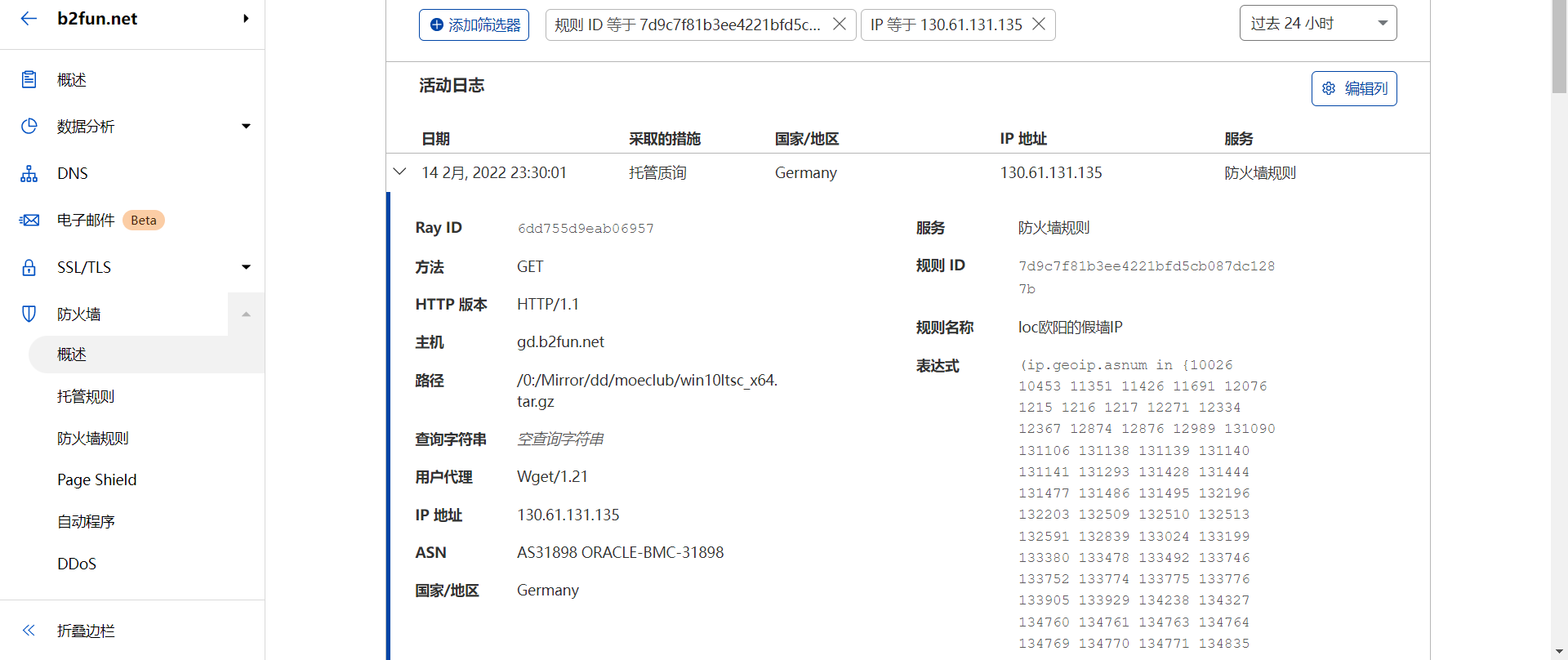Open the 防火墙规则 submenu item
This screenshot has height=660, width=1568.
coord(93,438)
